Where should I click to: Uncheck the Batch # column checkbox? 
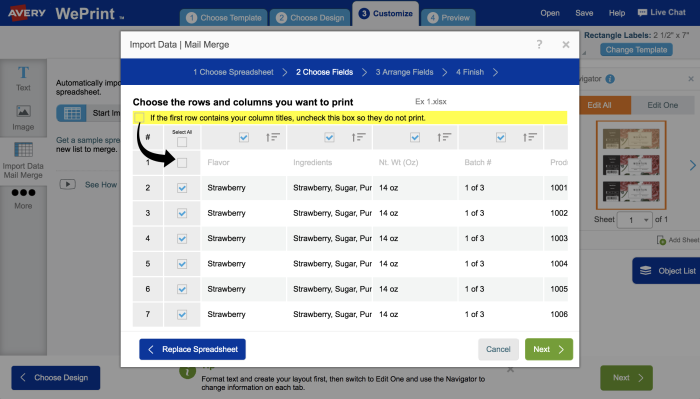pos(501,137)
